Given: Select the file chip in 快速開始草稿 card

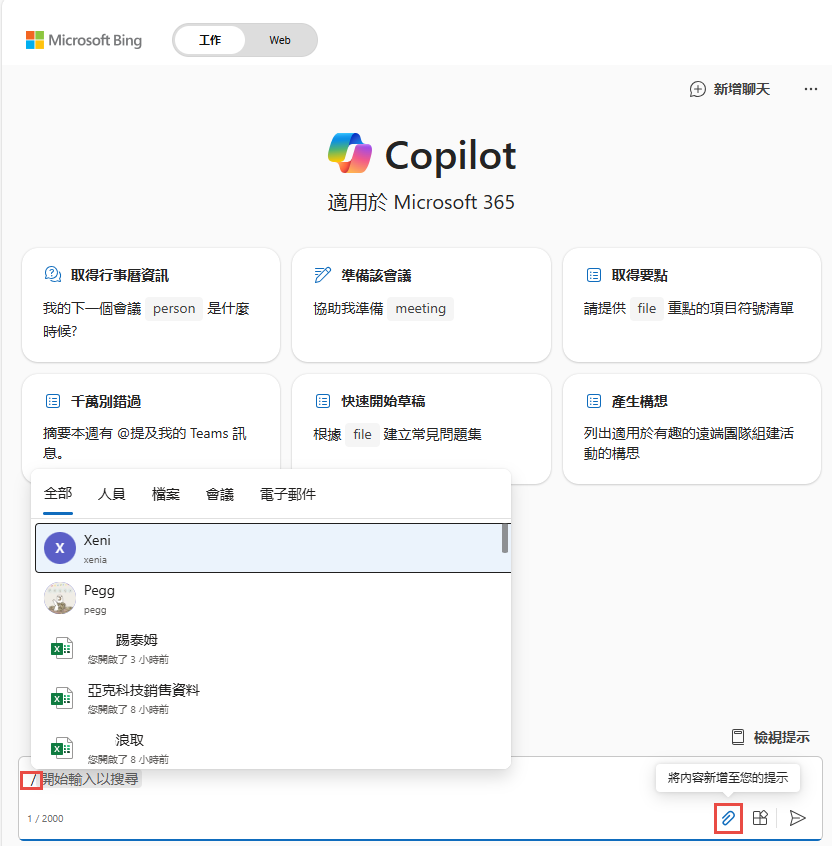Looking at the screenshot, I should (x=362, y=434).
